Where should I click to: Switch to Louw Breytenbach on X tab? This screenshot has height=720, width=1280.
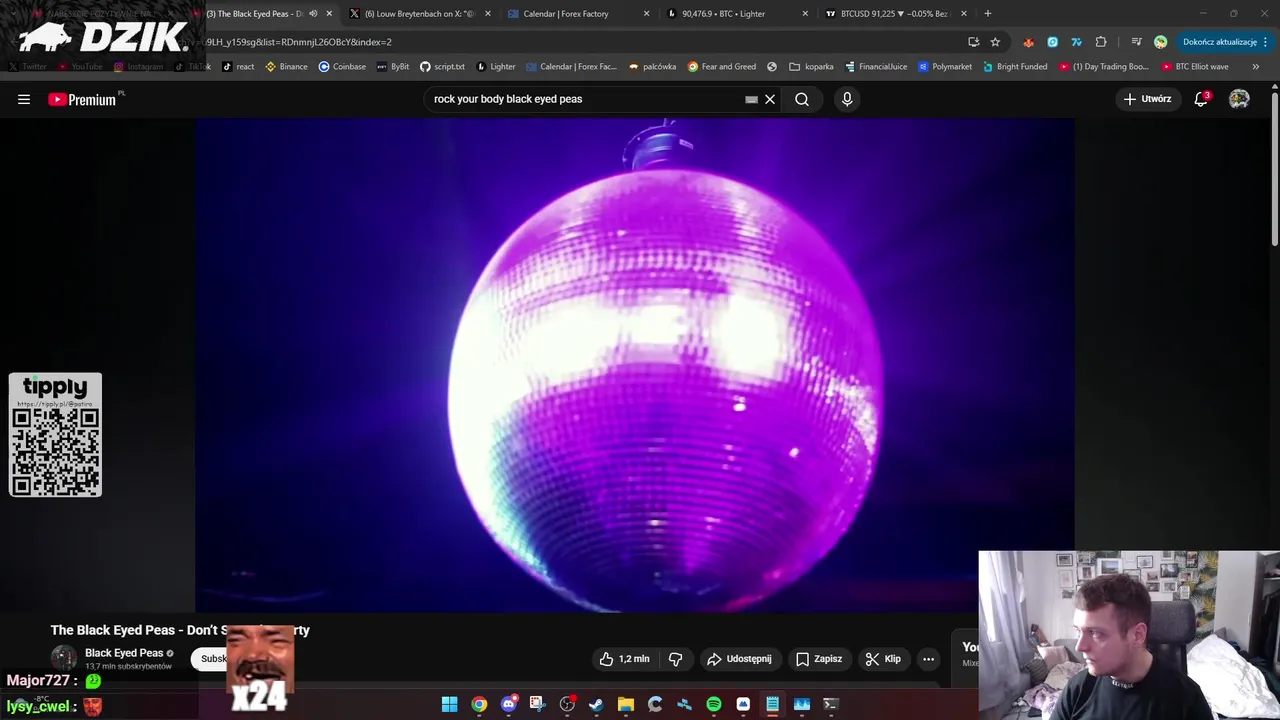(x=418, y=14)
